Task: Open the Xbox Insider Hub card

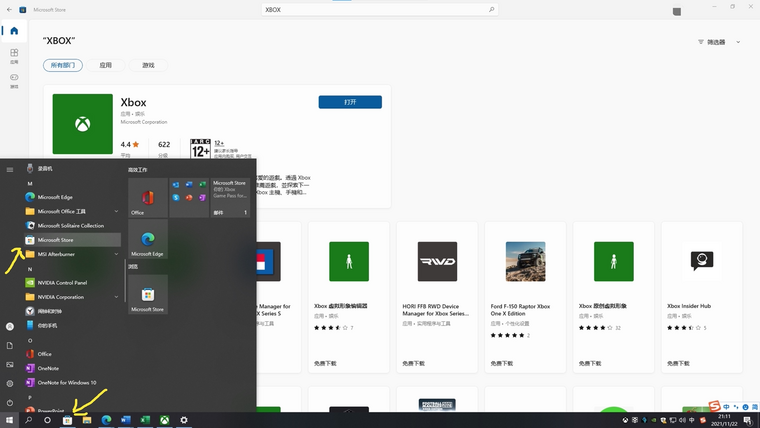Action: point(701,297)
